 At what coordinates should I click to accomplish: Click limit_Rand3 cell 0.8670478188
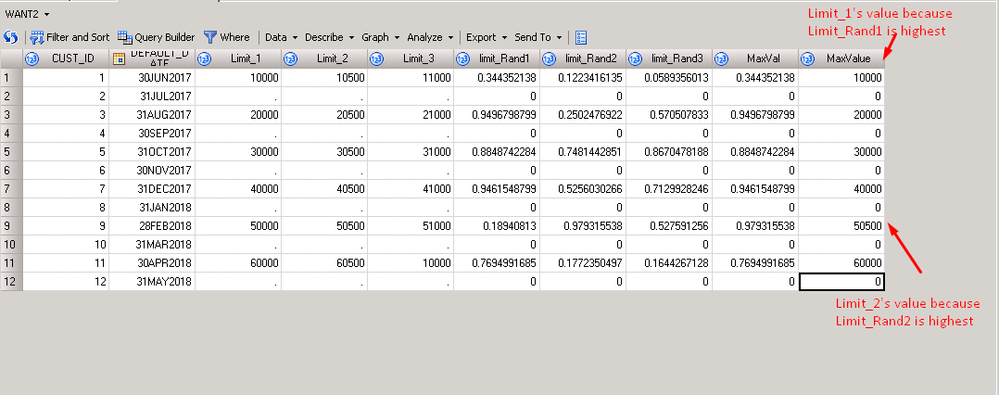(669, 152)
